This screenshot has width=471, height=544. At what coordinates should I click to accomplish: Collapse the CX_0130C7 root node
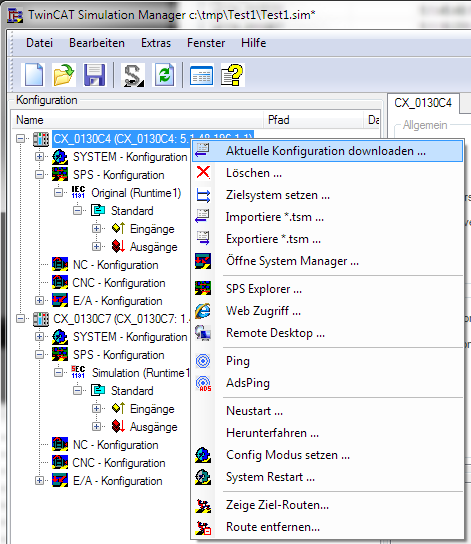click(x=20, y=318)
